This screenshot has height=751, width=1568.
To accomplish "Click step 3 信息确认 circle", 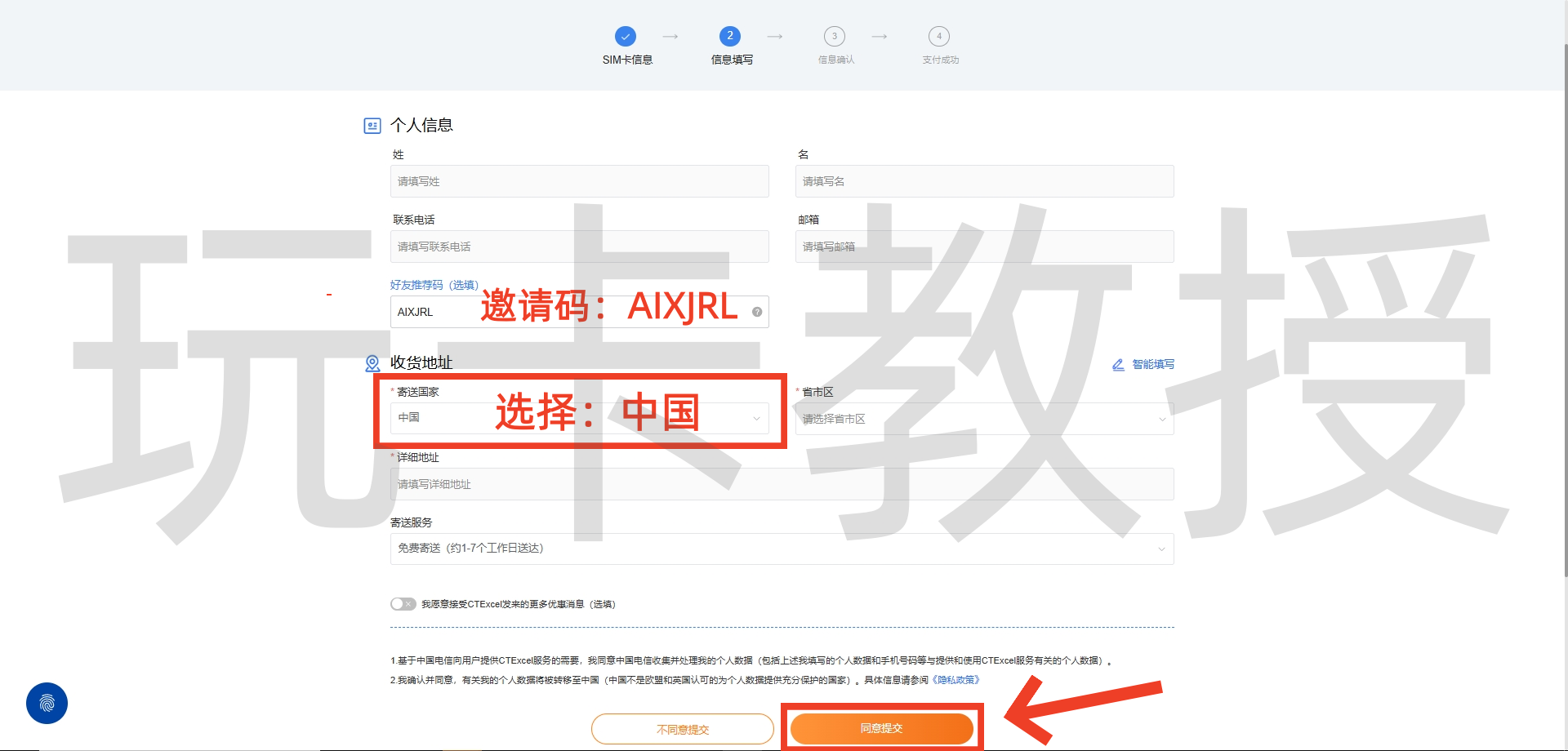I will (835, 36).
